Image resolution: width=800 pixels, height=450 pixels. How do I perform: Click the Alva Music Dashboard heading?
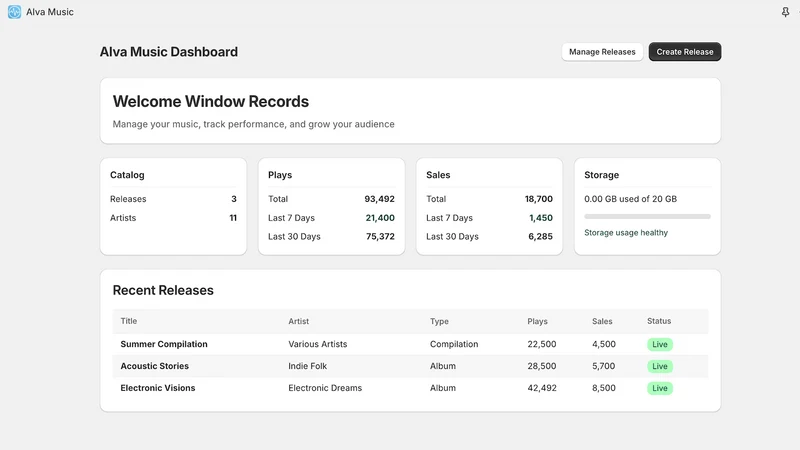coord(168,52)
